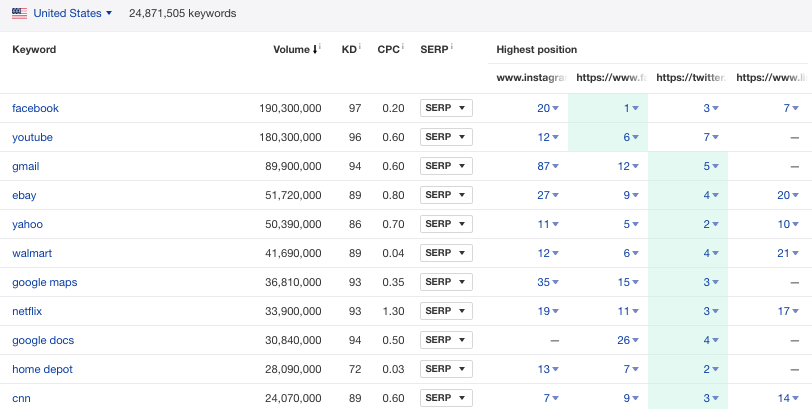Click the info icon next to Volume
Screen dimensions: 812x409
pyautogui.click(x=320, y=47)
